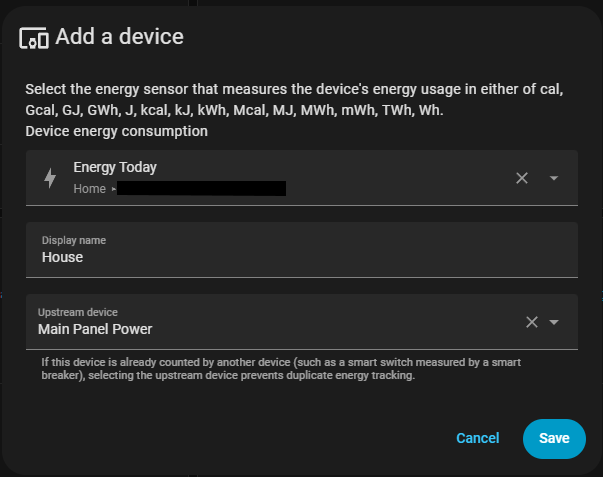603x477 pixels.
Task: Click the "Add a device" dialog title
Action: [119, 38]
